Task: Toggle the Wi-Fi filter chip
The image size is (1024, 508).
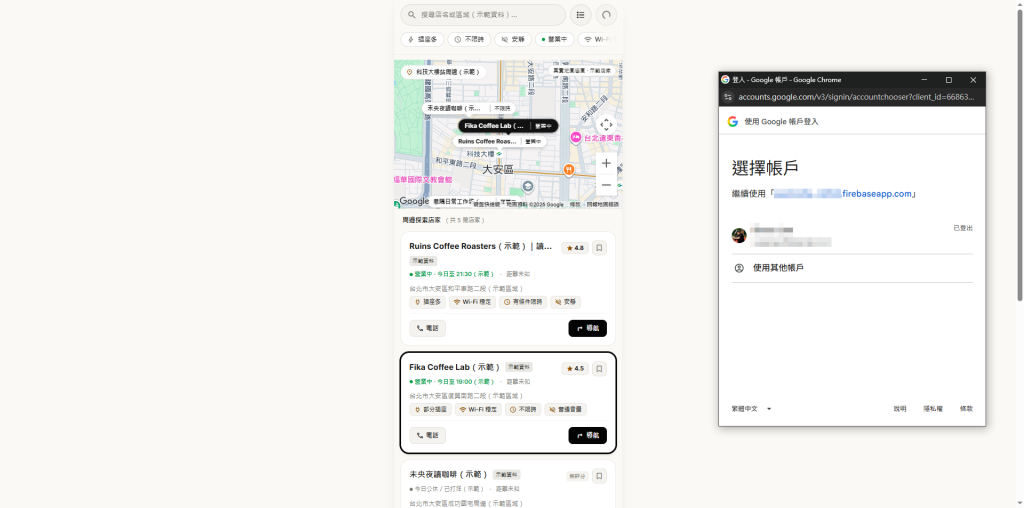Action: 596,39
